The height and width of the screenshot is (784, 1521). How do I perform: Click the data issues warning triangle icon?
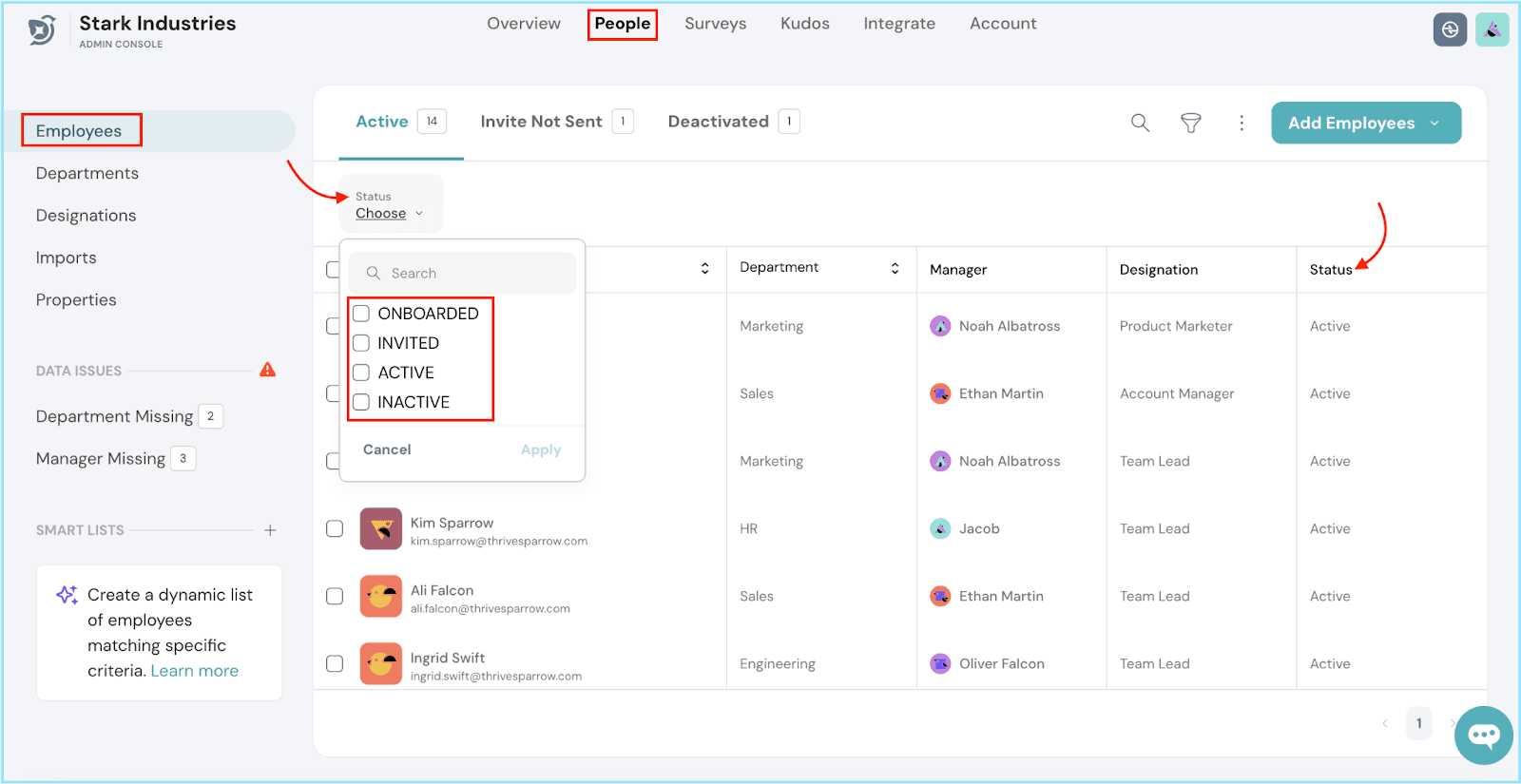click(268, 370)
